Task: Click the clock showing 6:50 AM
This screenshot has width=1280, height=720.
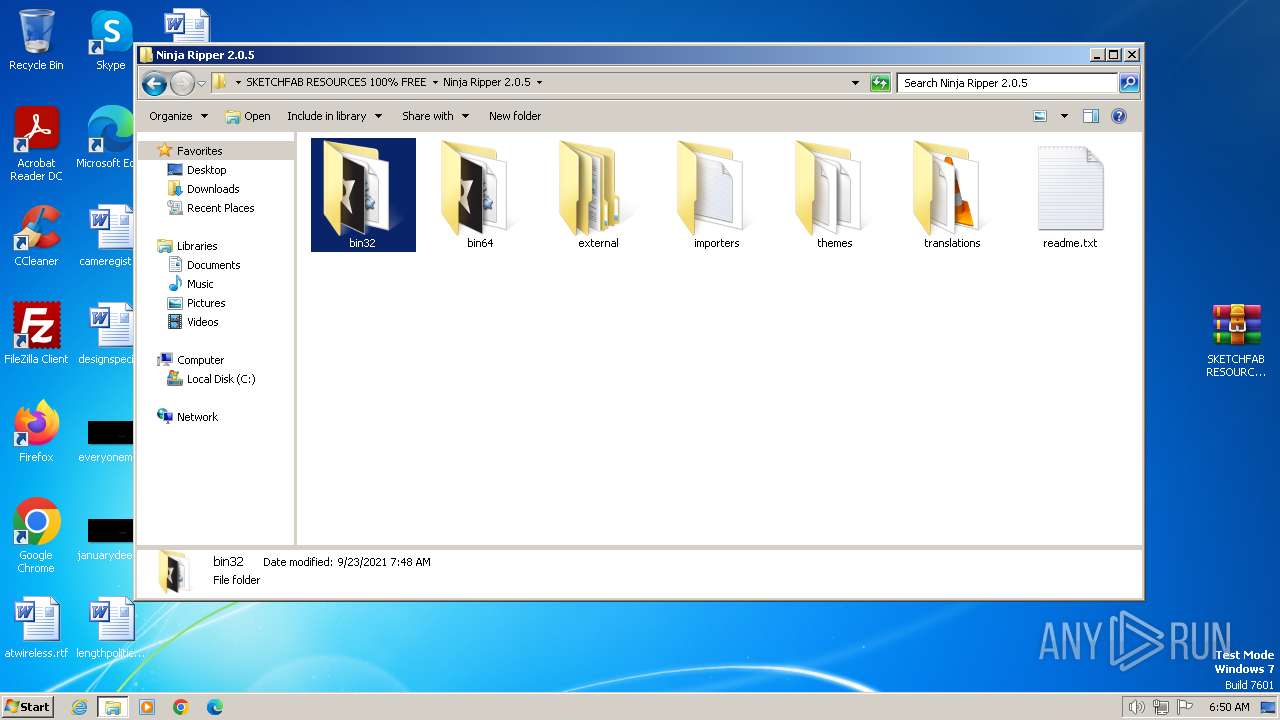Action: tap(1229, 707)
